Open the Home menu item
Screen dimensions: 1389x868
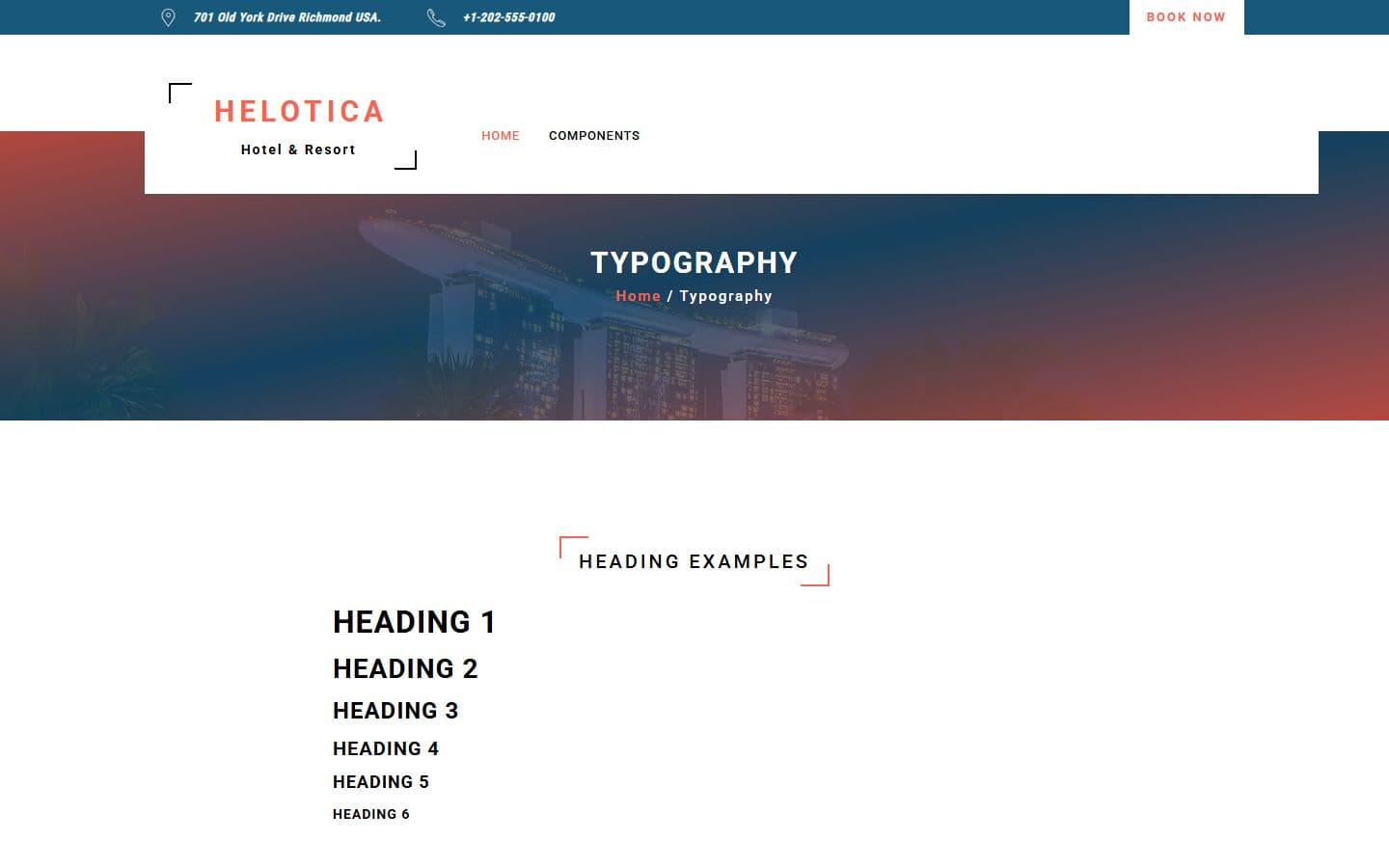pyautogui.click(x=500, y=136)
